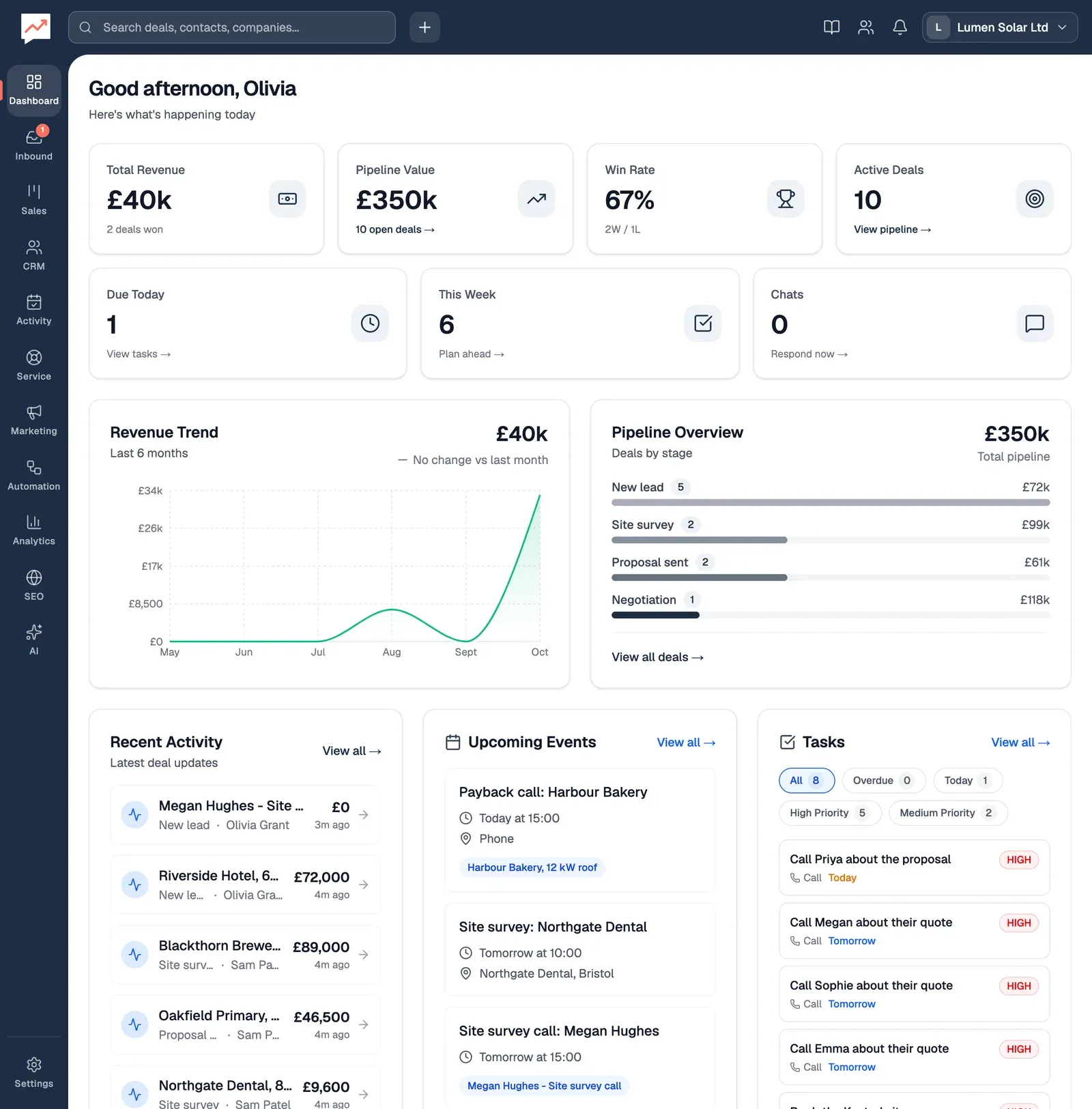Screen dimensions: 1092x1109
Task: Click the app logo in top-left
Action: click(35, 28)
